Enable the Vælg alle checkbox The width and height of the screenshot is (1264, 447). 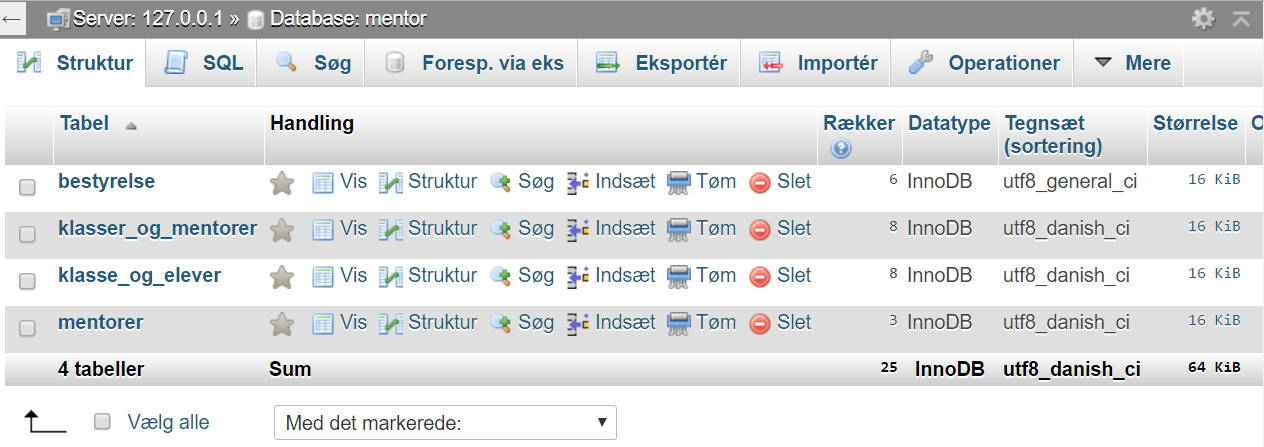(102, 422)
